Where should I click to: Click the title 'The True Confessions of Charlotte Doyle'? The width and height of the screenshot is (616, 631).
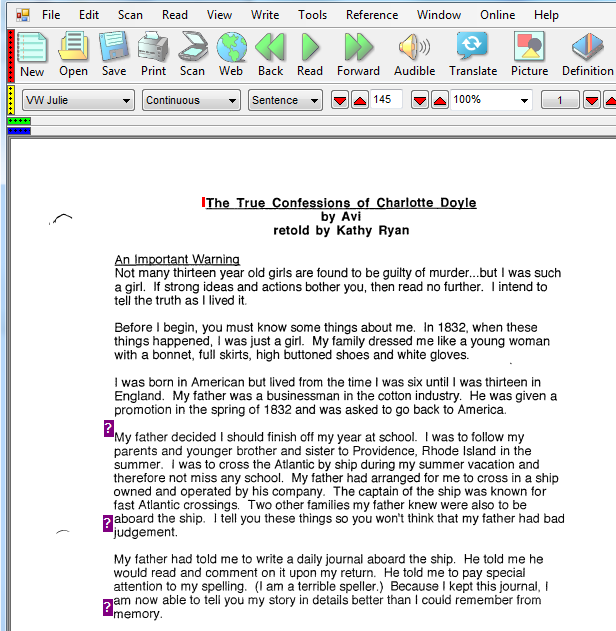341,202
